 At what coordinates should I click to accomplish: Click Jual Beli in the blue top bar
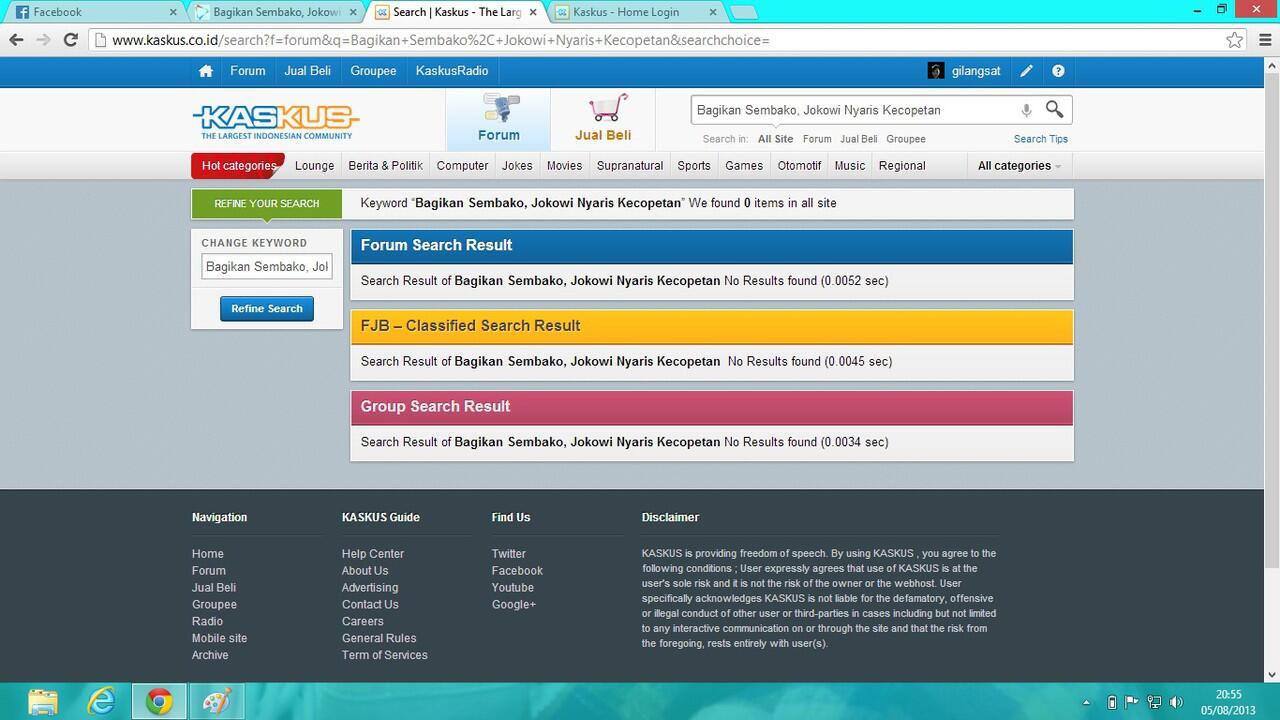[x=307, y=71]
